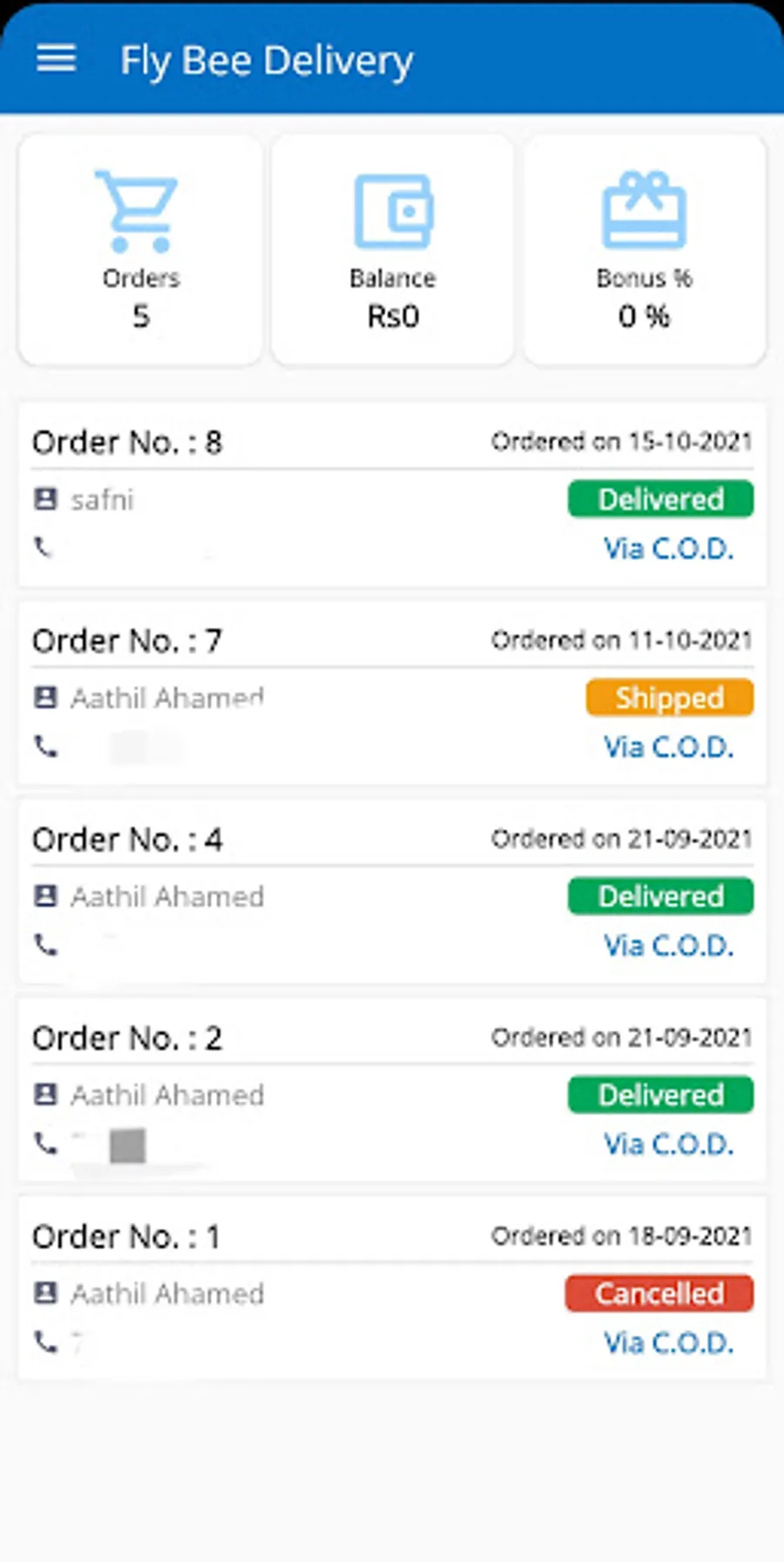
Task: Call the customer for Order No. 7
Action: pos(45,747)
